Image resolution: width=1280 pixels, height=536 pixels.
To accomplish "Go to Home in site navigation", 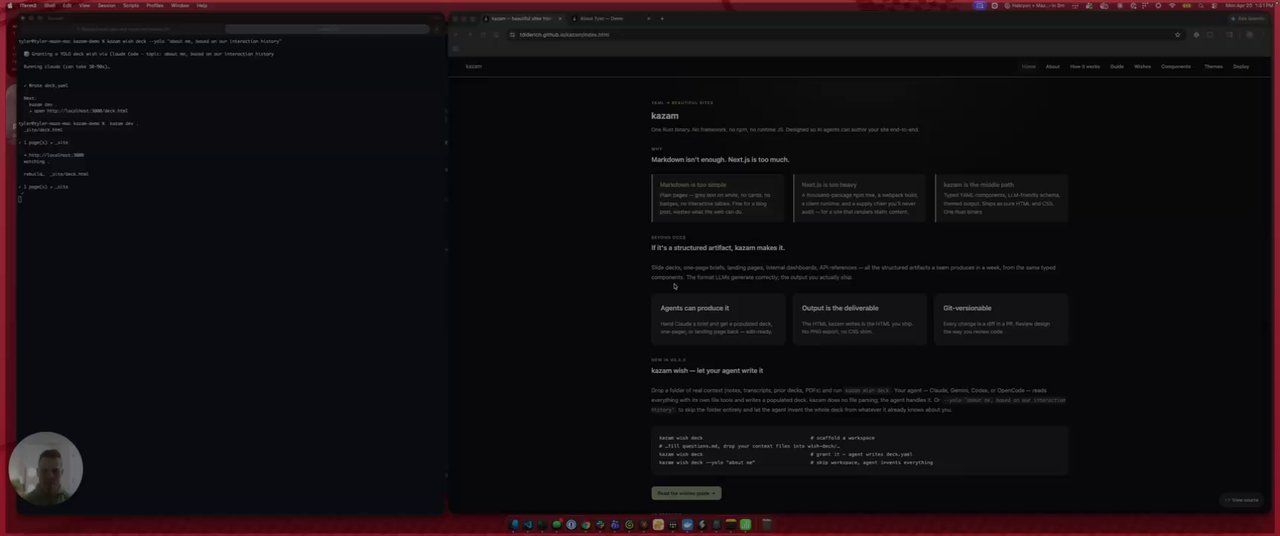I will click(1029, 66).
